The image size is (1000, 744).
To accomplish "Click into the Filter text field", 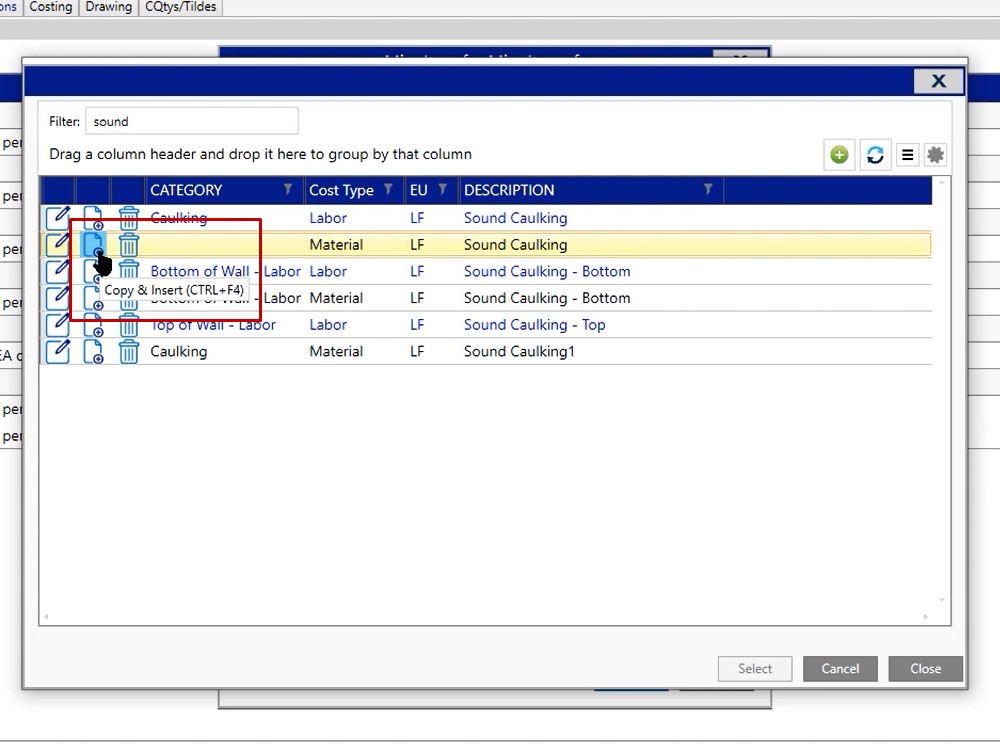I will click(191, 122).
